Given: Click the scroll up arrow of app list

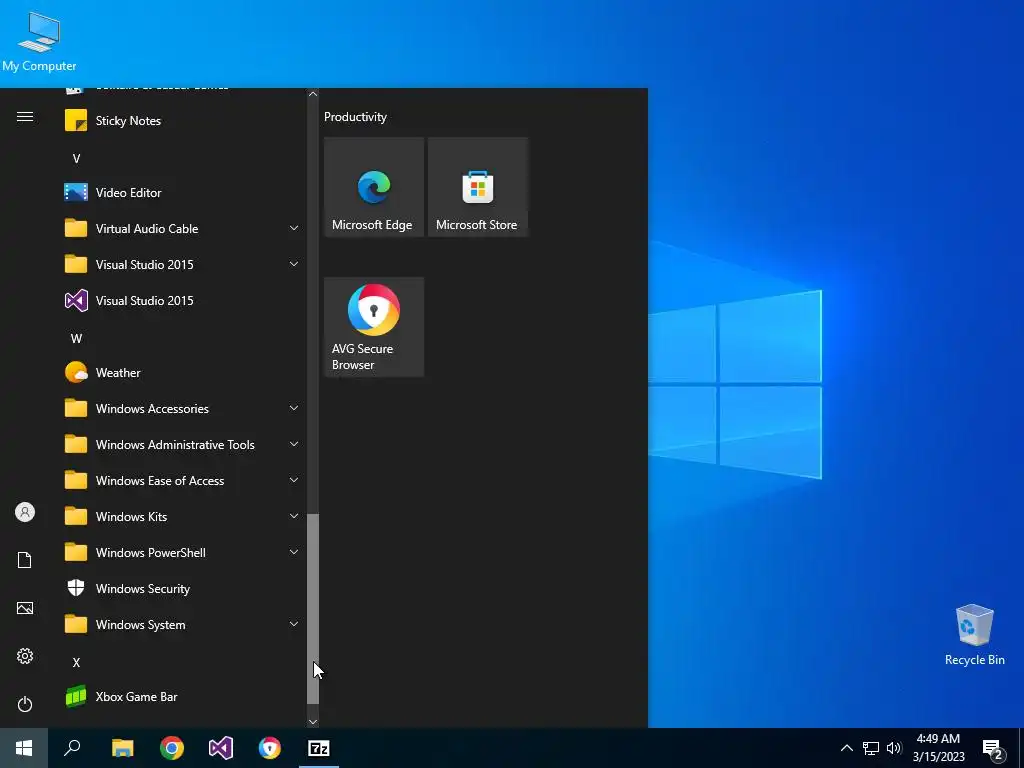Looking at the screenshot, I should click(x=313, y=94).
